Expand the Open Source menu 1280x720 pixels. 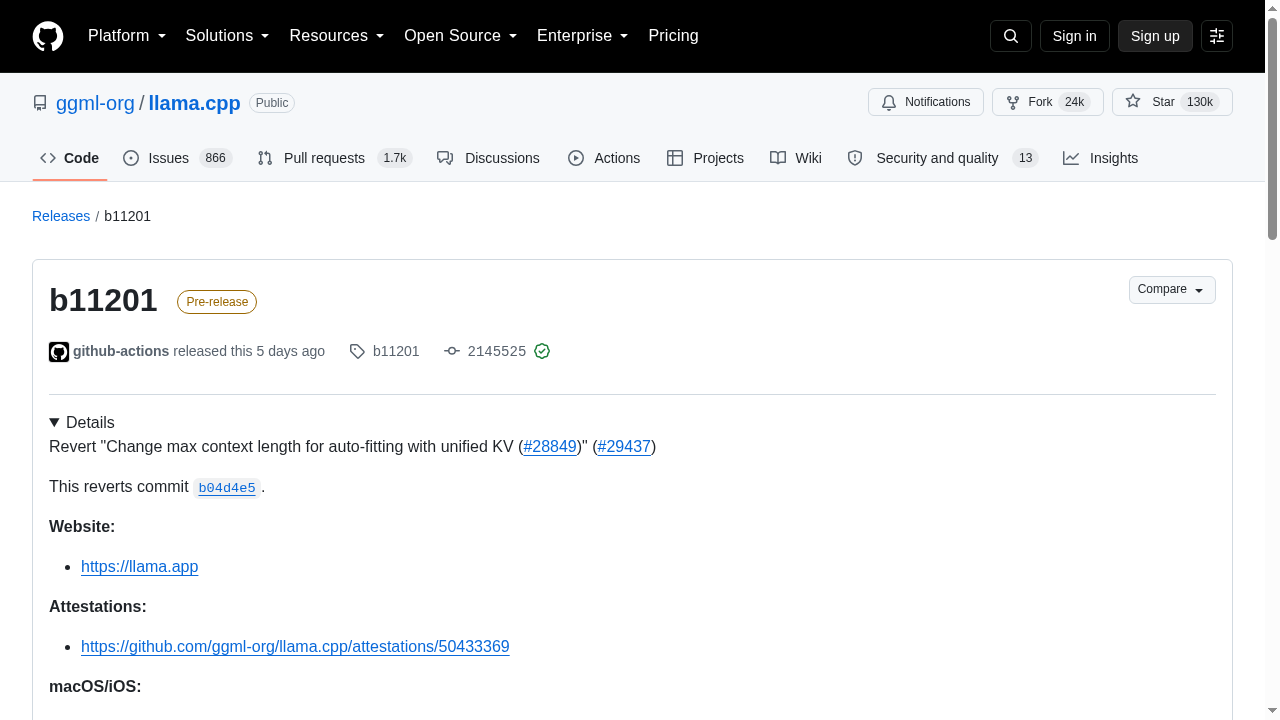tap(461, 36)
